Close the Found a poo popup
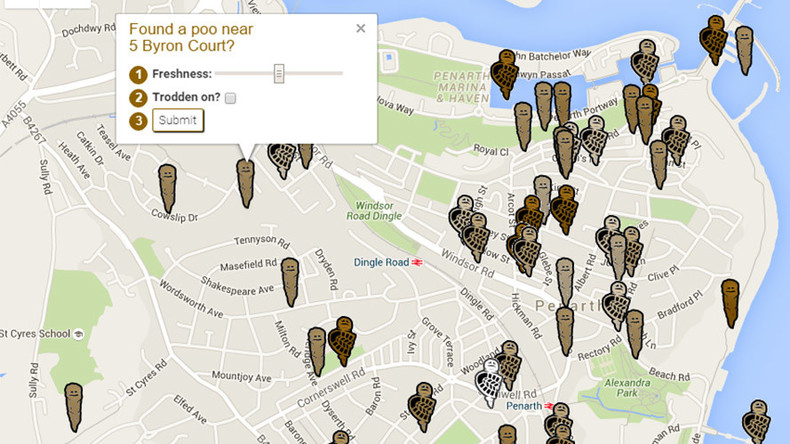 [x=361, y=29]
